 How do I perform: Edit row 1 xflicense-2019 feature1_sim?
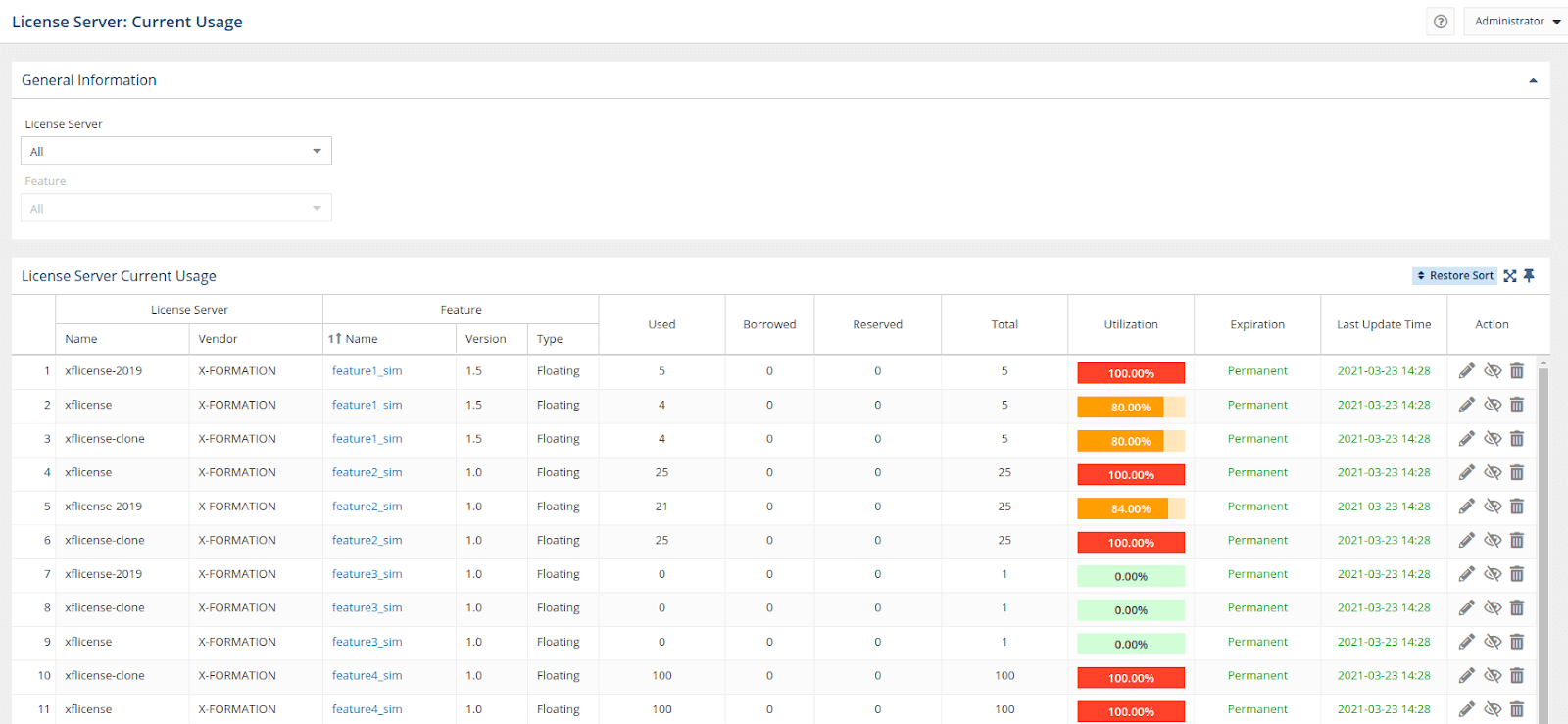point(1467,371)
